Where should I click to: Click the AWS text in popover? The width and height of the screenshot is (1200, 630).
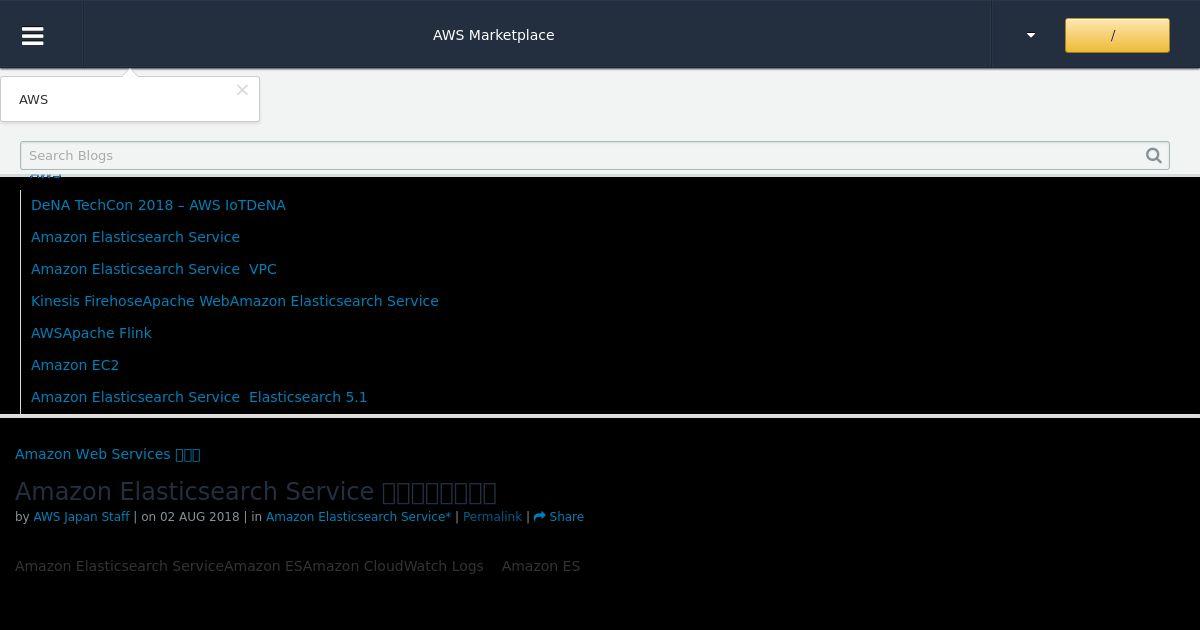point(33,99)
